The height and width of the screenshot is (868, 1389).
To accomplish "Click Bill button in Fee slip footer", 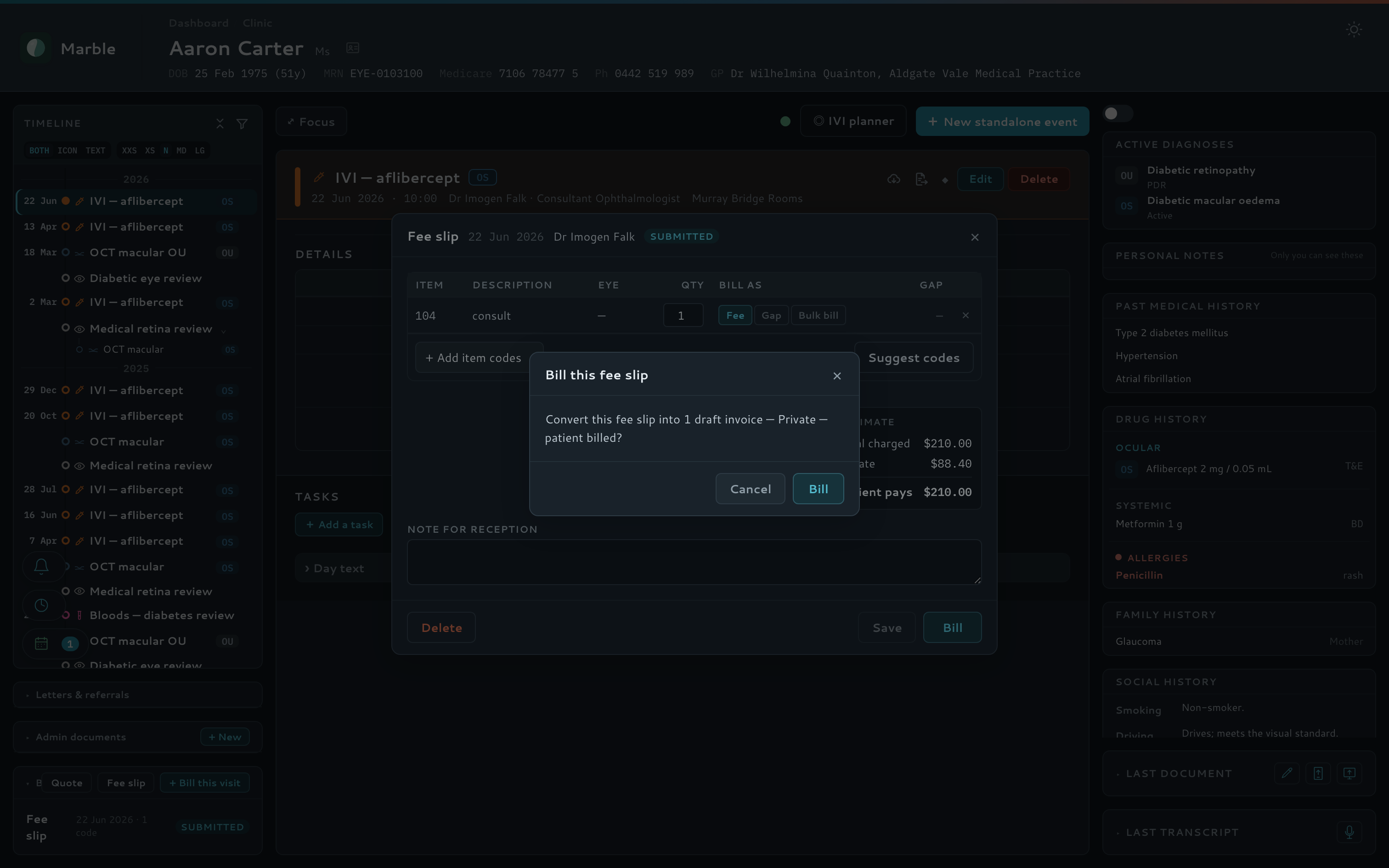I will click(x=952, y=627).
